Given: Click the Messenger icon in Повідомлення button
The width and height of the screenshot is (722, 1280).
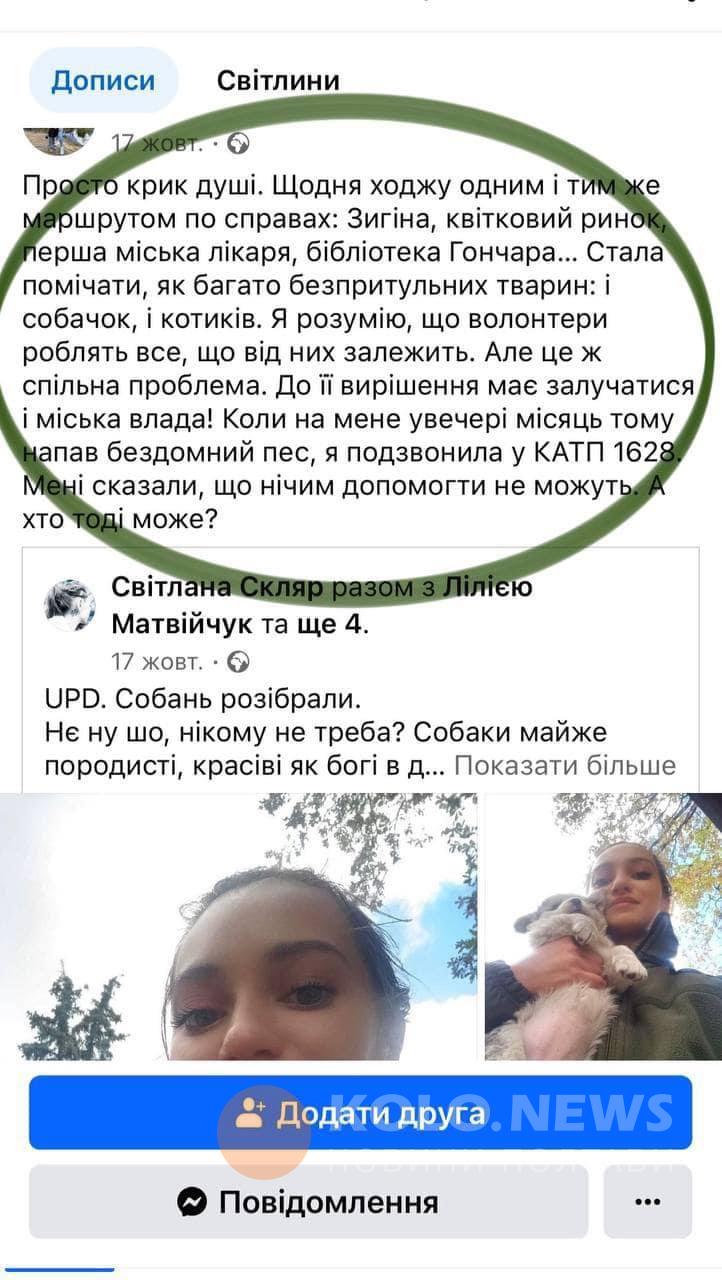Looking at the screenshot, I should [x=192, y=1201].
